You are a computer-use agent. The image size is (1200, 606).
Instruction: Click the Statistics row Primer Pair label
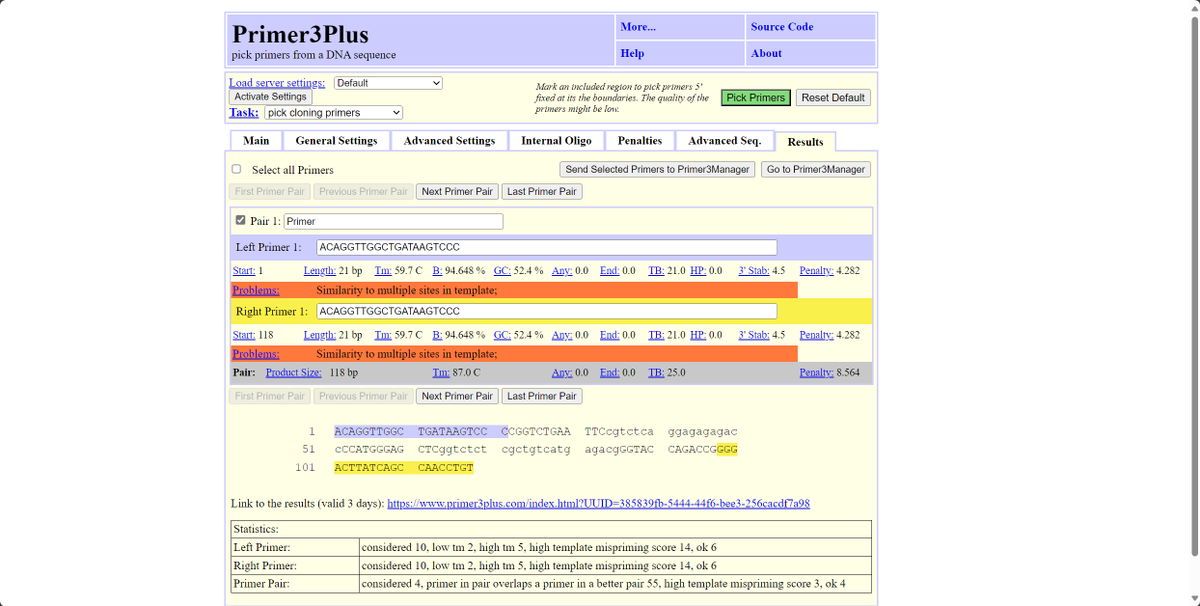[260, 584]
